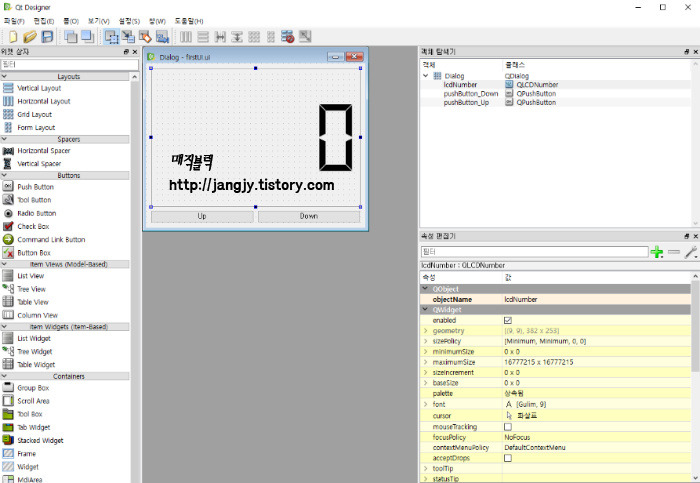The width and height of the screenshot is (700, 483).
Task: Expand the sizePolicy property row
Action: click(425, 341)
